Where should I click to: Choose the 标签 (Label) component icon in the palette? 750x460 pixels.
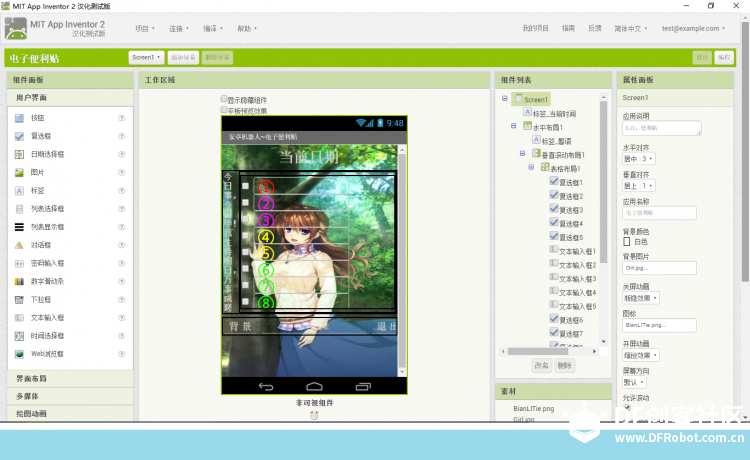click(19, 191)
